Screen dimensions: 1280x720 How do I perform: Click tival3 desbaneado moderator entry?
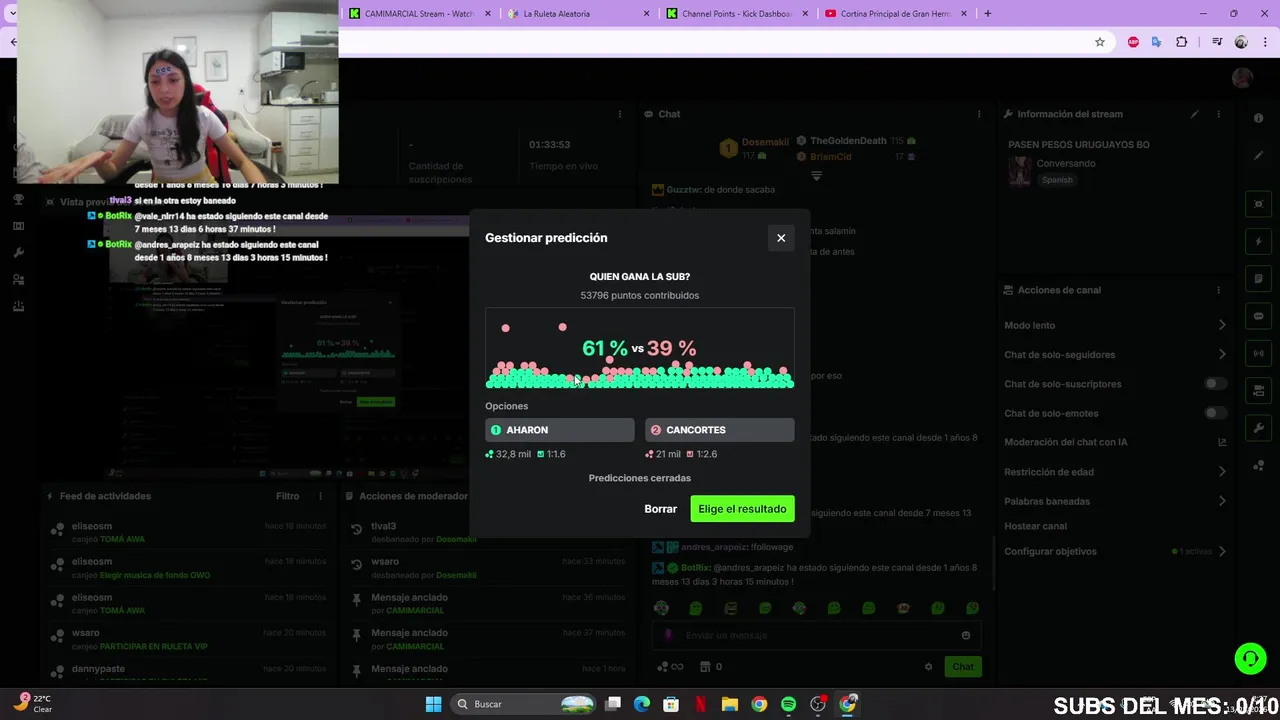pyautogui.click(x=487, y=532)
